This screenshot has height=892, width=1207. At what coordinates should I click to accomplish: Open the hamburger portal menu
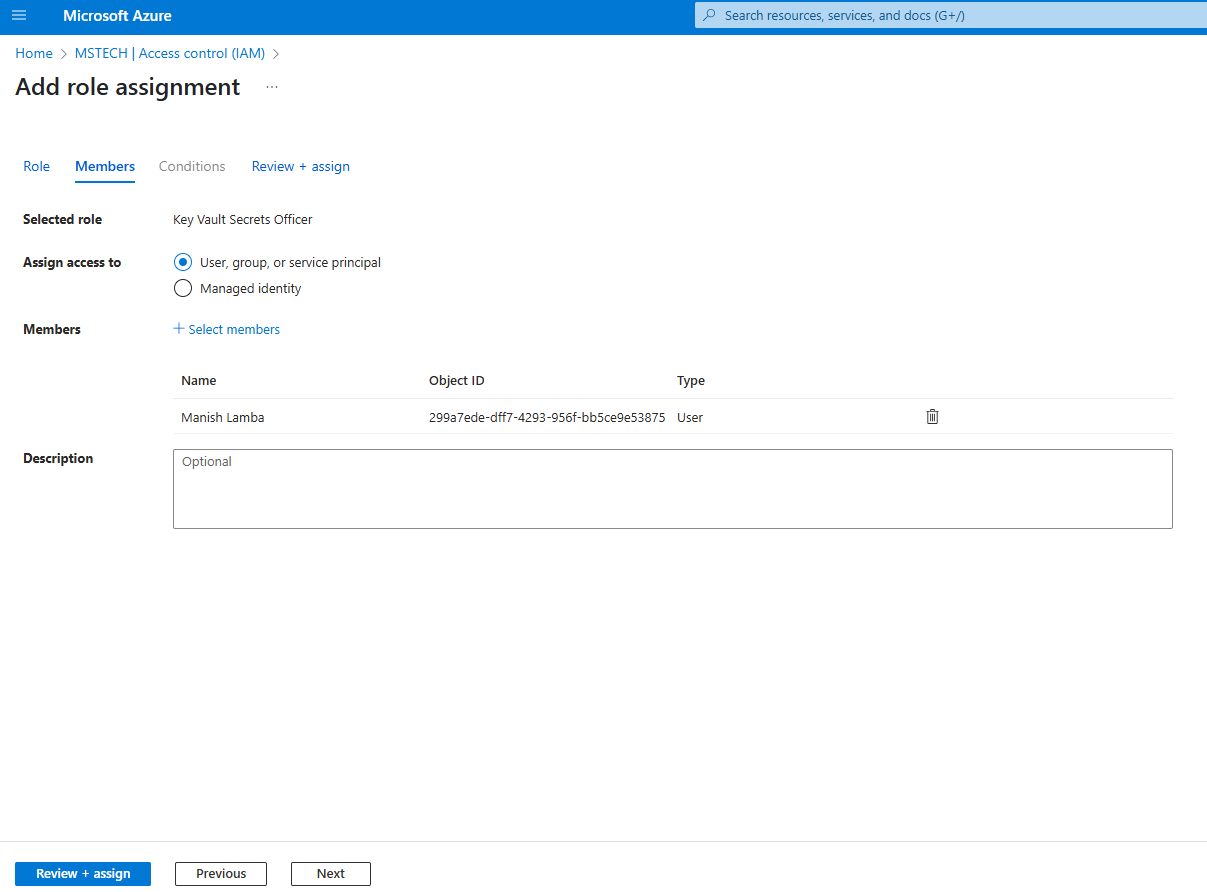click(19, 16)
